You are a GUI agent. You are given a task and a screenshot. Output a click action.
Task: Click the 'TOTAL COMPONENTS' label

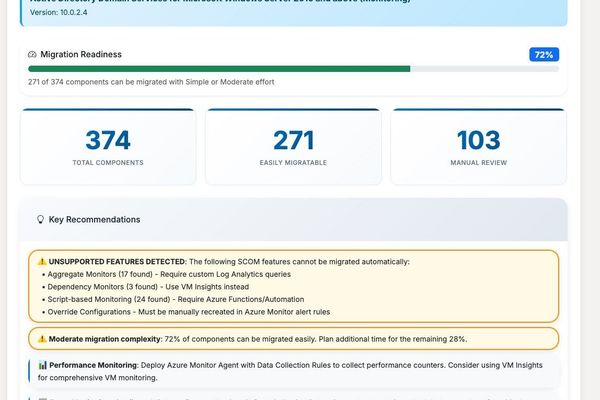pyautogui.click(x=108, y=163)
